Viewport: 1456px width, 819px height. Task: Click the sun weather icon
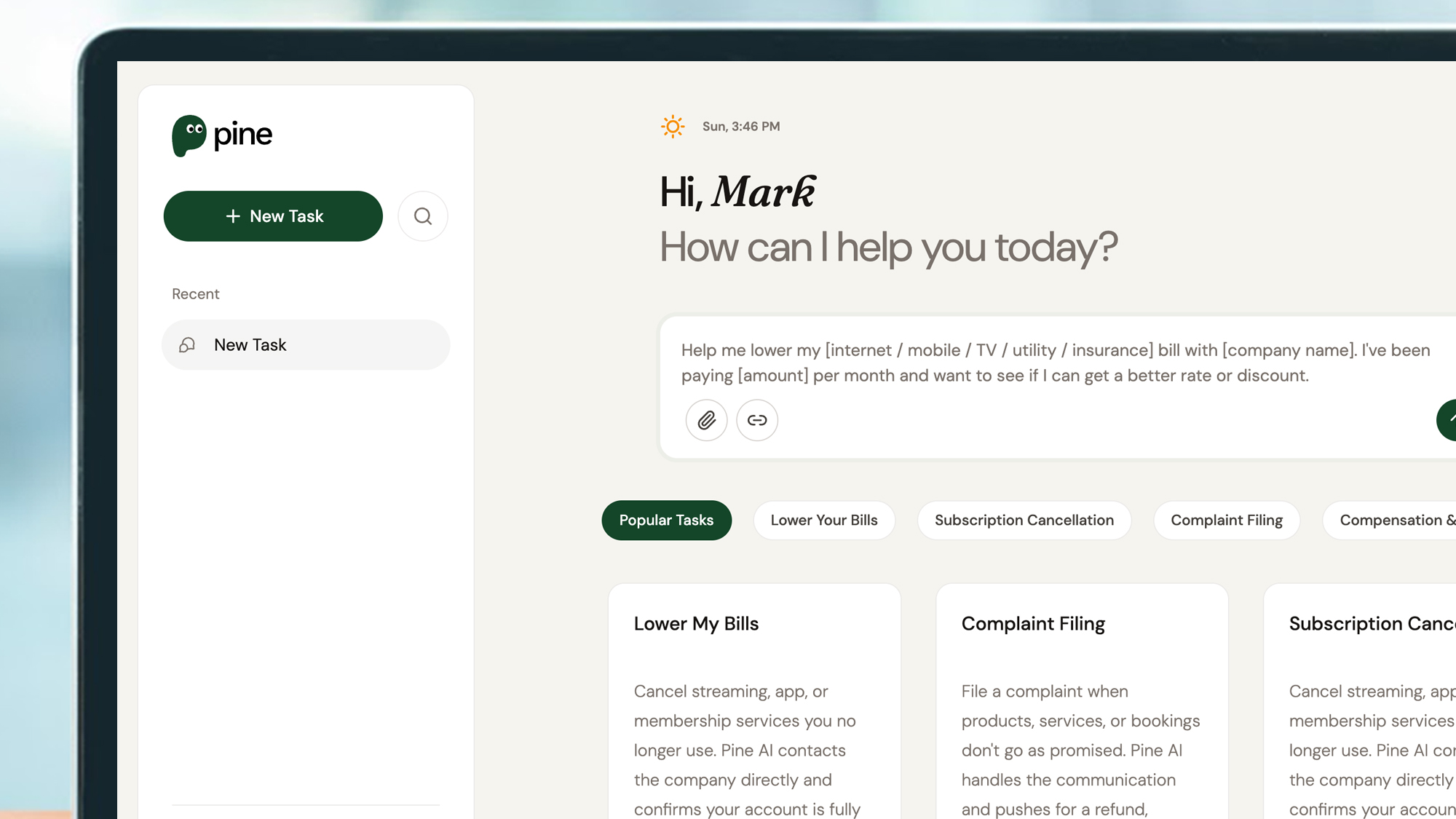tap(673, 127)
